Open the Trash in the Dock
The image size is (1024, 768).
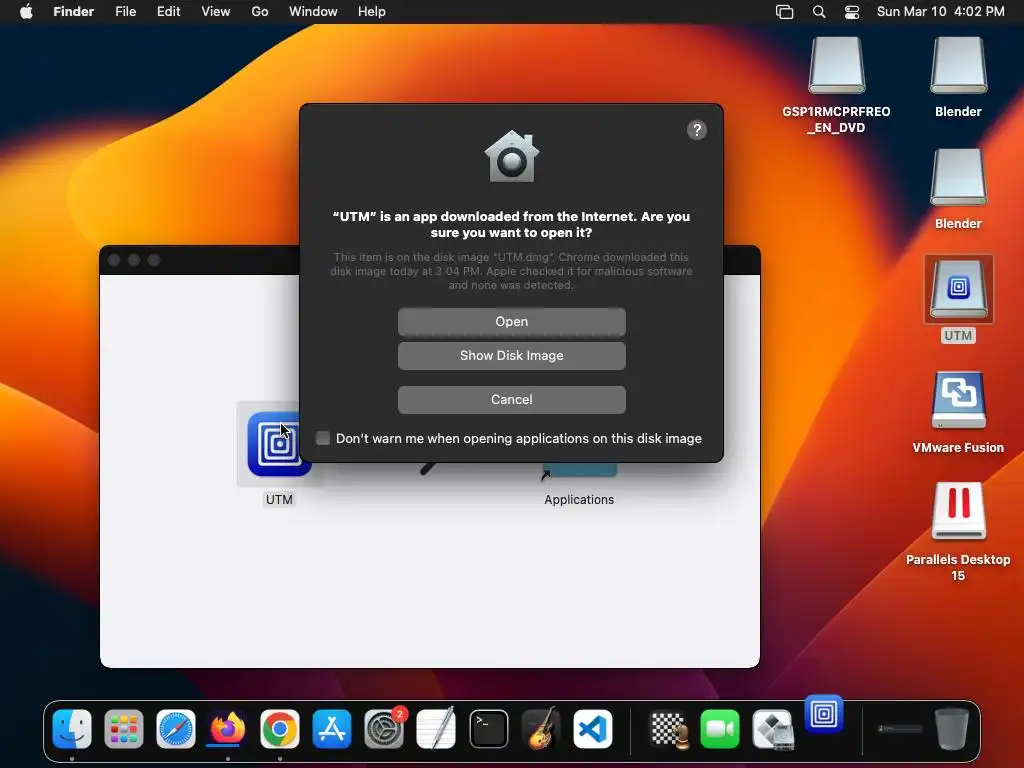click(952, 729)
